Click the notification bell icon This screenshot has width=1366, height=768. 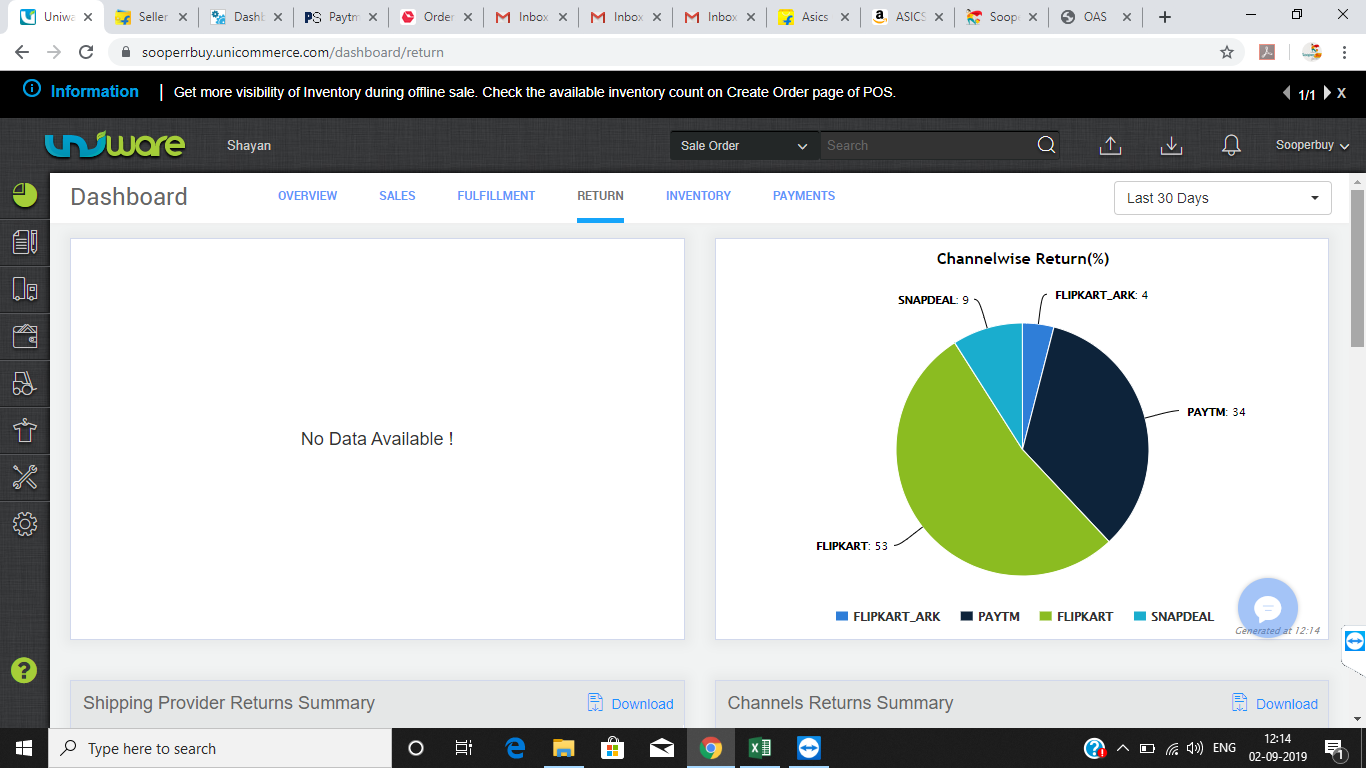(1231, 146)
